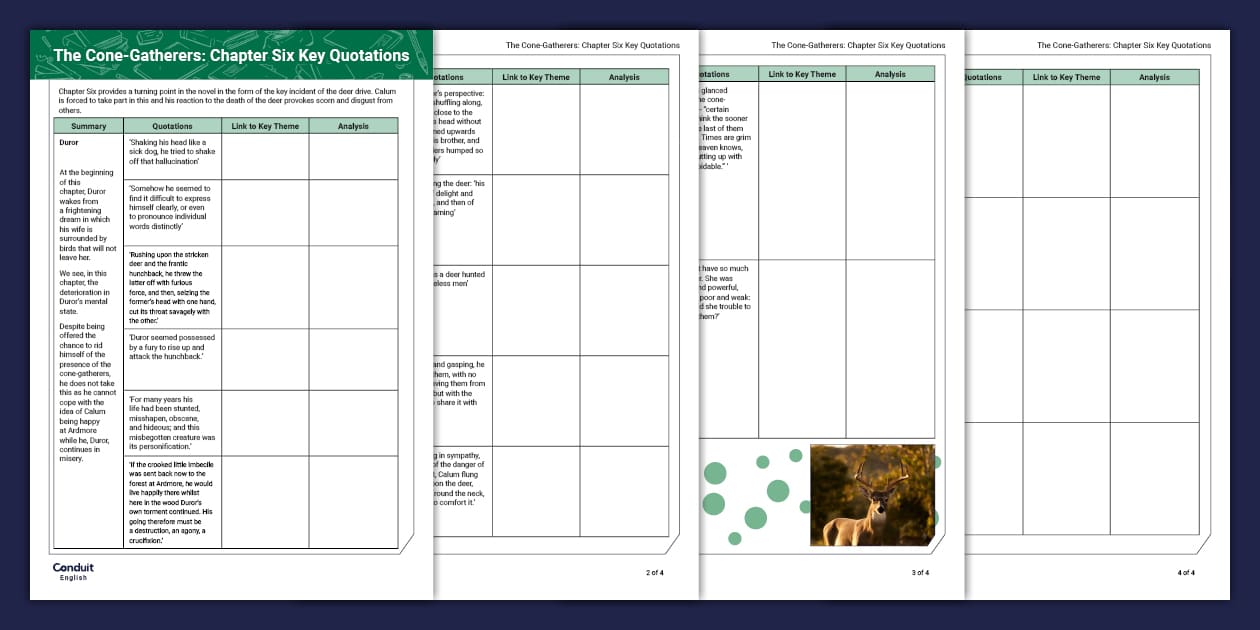This screenshot has height=630, width=1260.
Task: Click the '2 of 4' page number
Action: pyautogui.click(x=654, y=572)
